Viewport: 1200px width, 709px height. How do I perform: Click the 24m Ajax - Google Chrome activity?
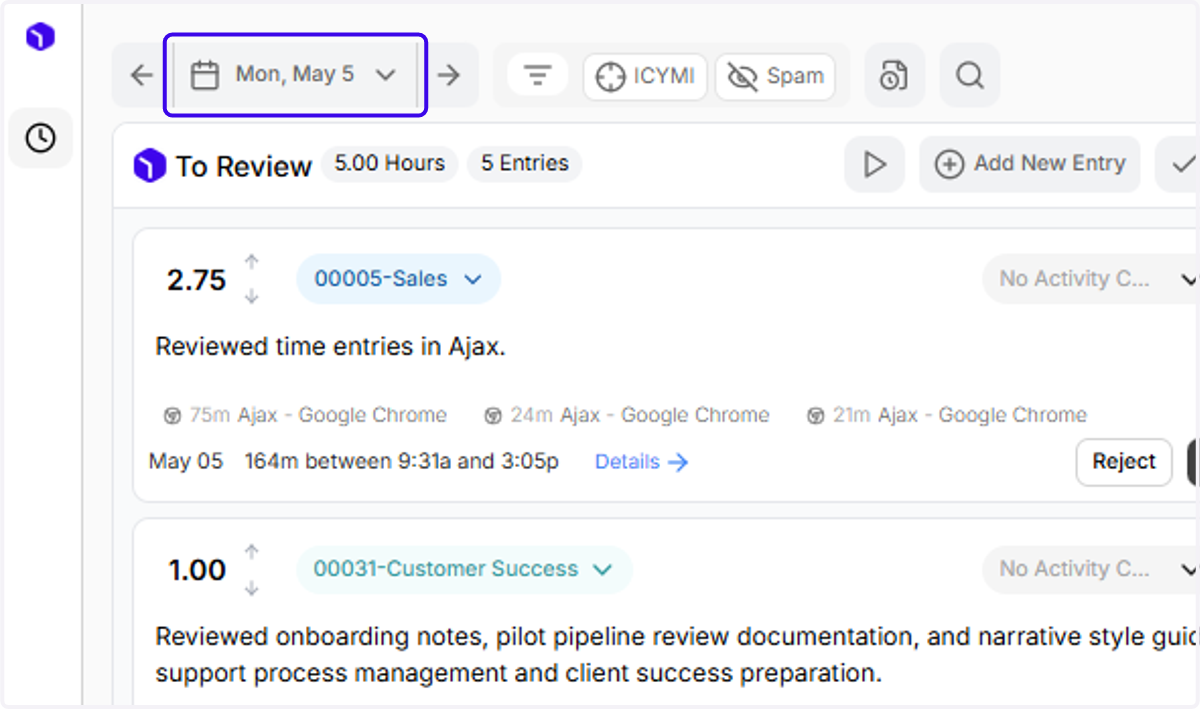[627, 415]
